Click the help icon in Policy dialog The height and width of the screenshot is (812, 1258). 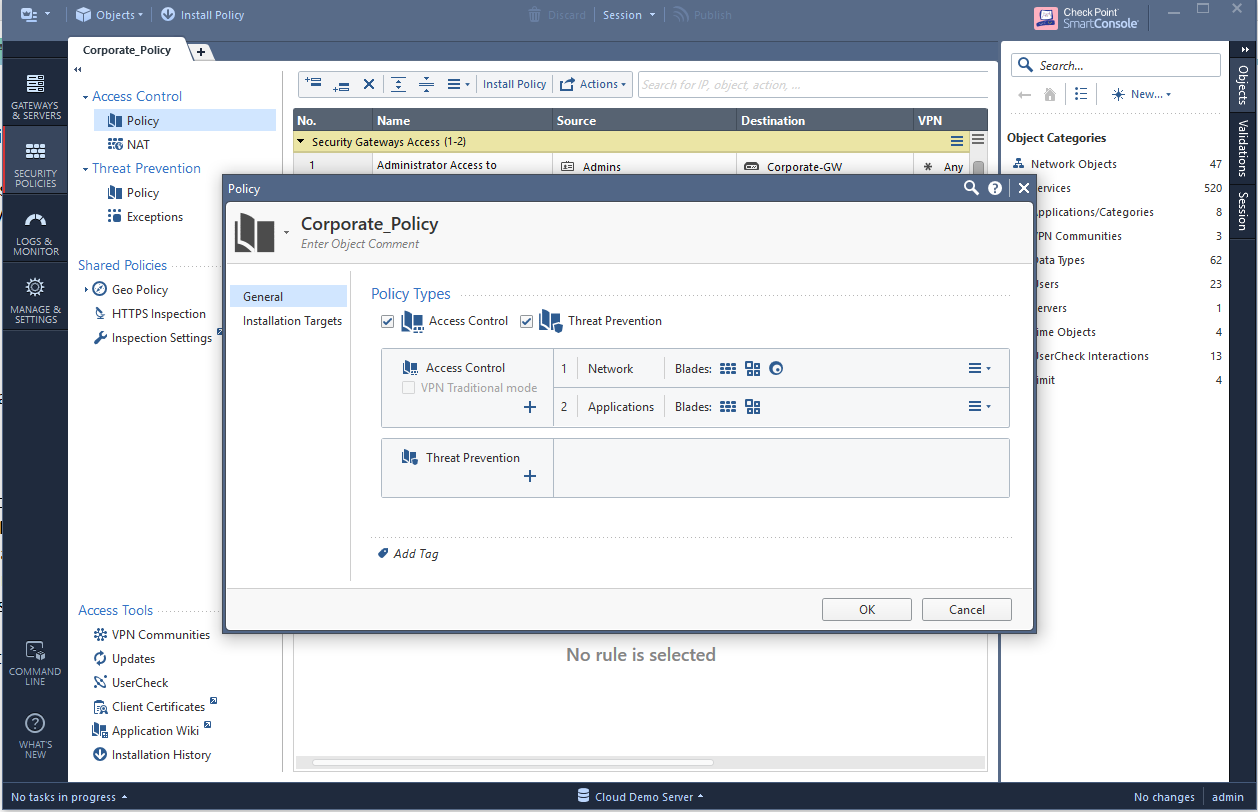[995, 188]
